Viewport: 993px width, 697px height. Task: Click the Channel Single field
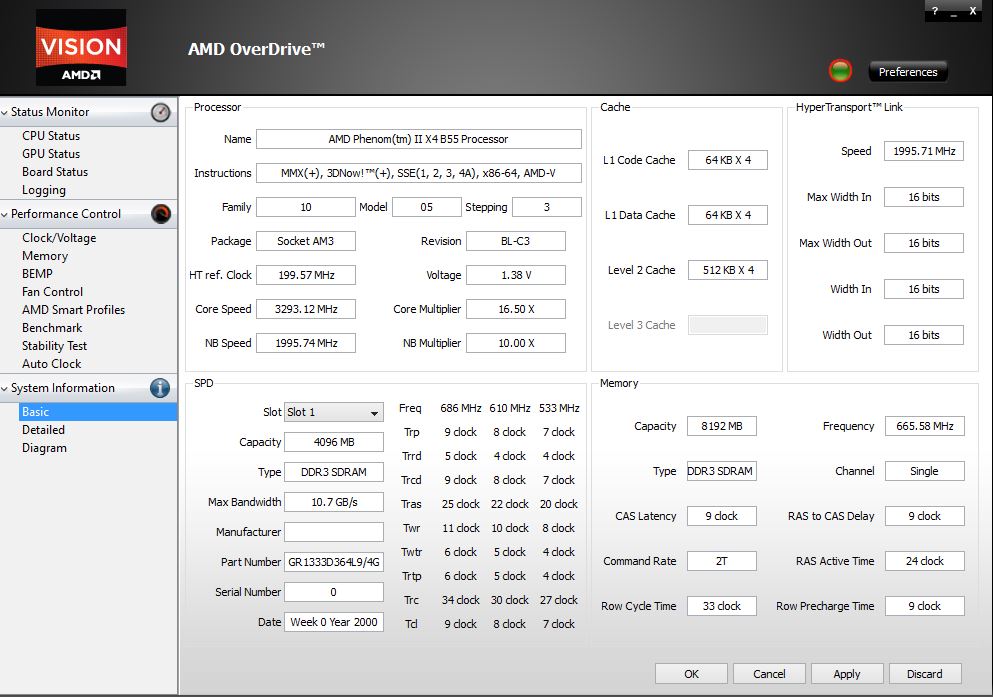tap(925, 471)
